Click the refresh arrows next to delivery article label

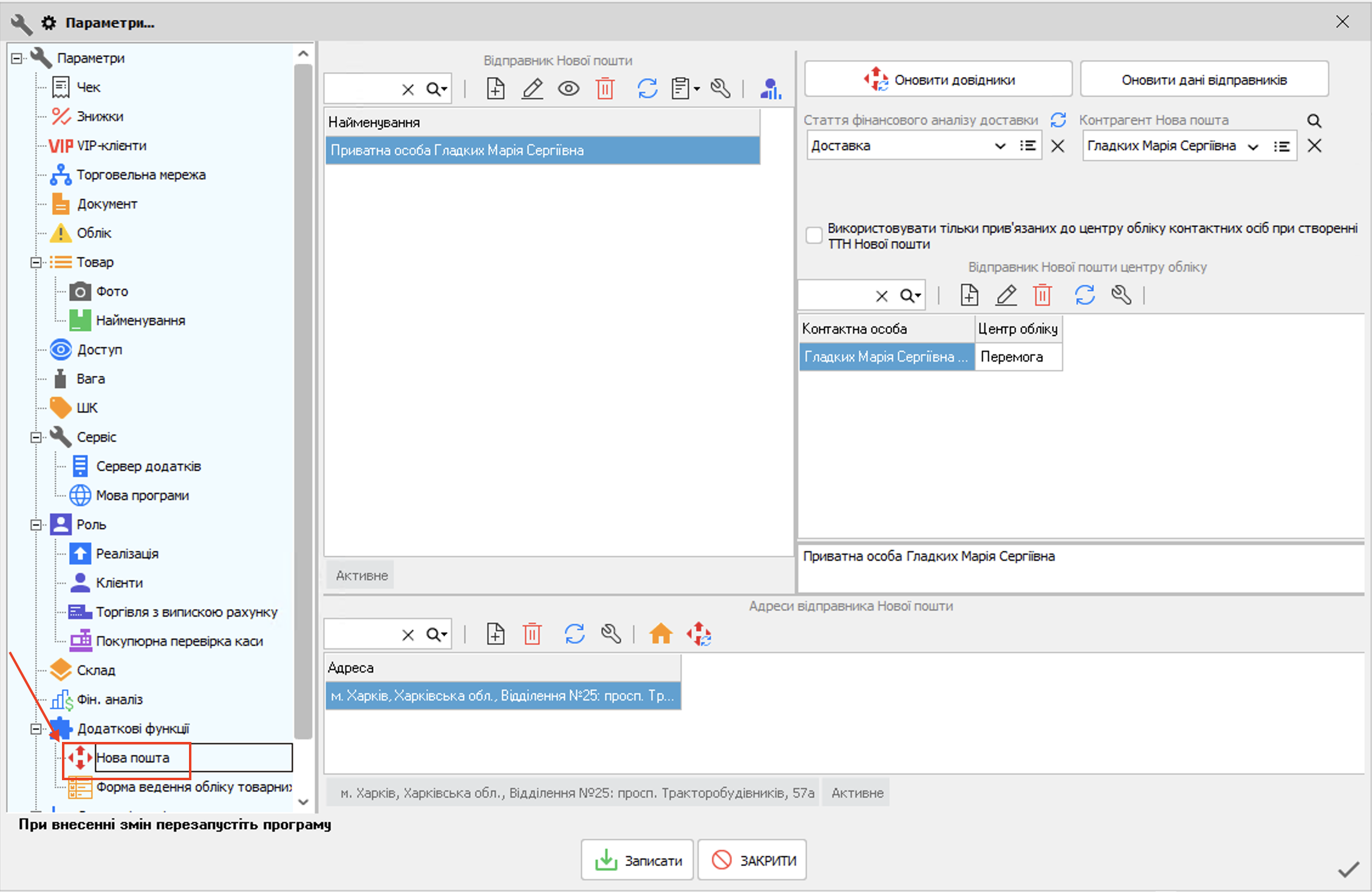(x=1058, y=120)
